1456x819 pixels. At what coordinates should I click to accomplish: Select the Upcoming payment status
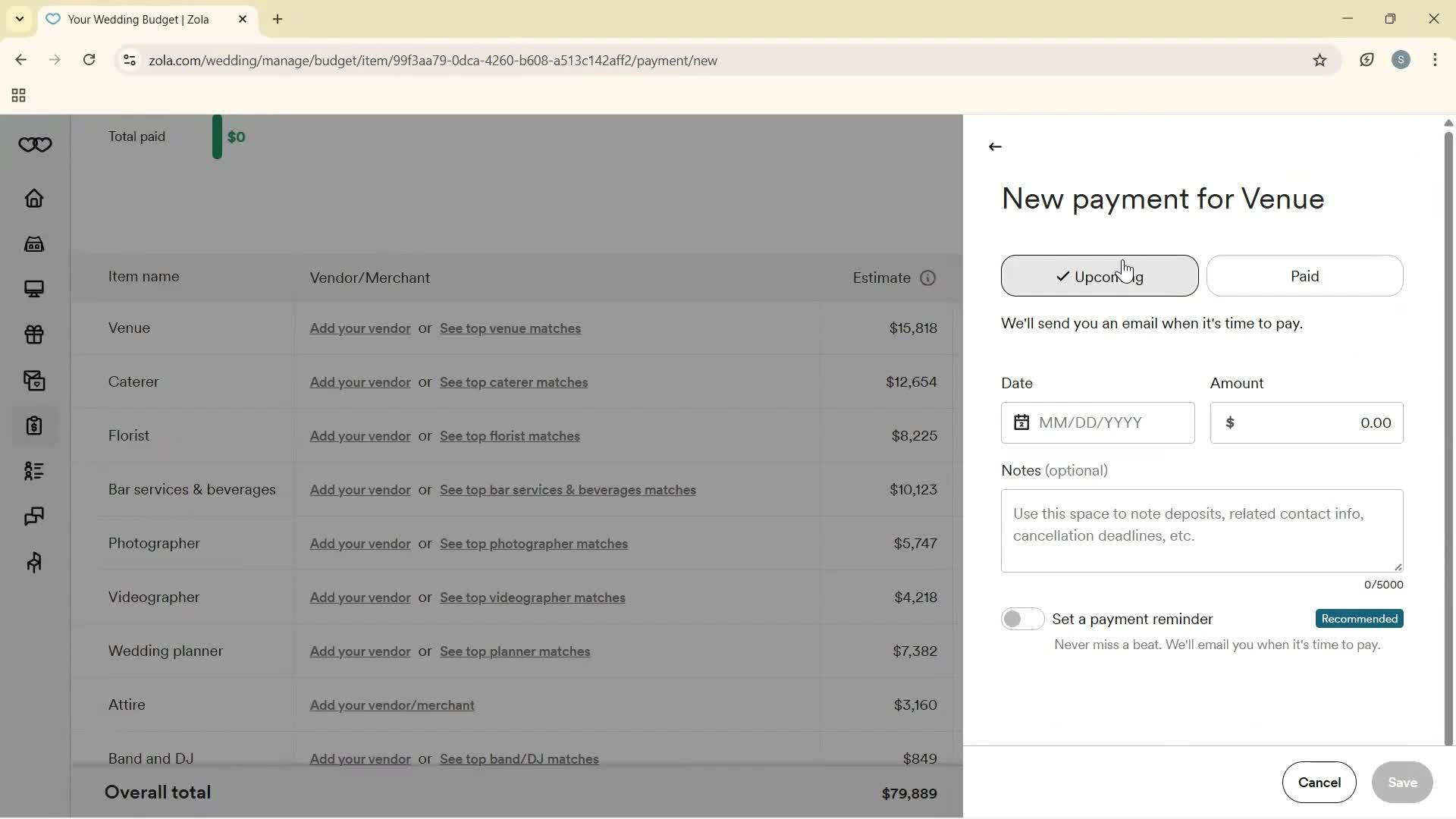1099,276
